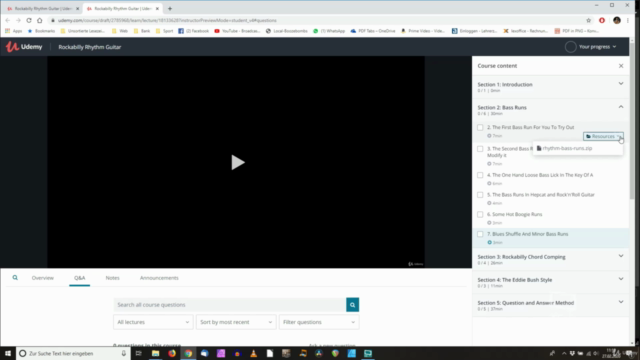Screen dimensions: 640x360
Task: Click the Windows taskbar search box
Action: tap(73, 353)
